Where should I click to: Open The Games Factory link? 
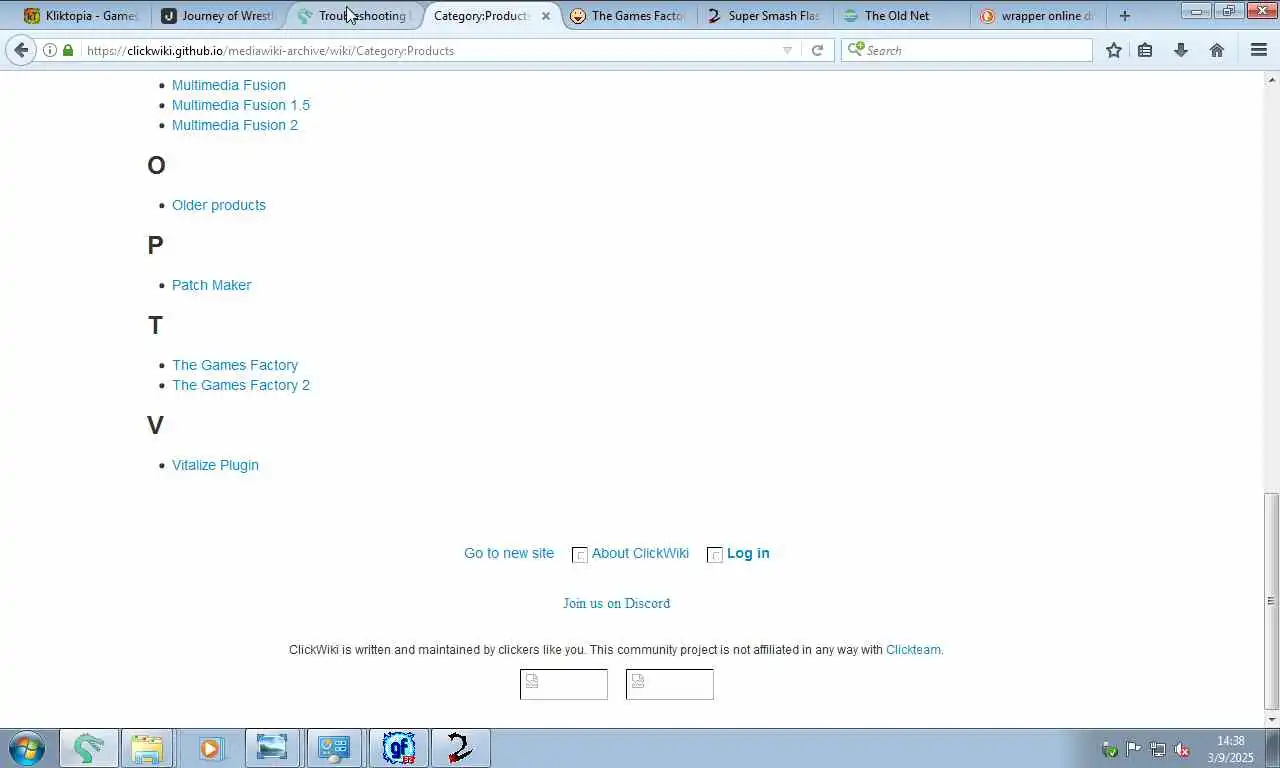tap(235, 365)
